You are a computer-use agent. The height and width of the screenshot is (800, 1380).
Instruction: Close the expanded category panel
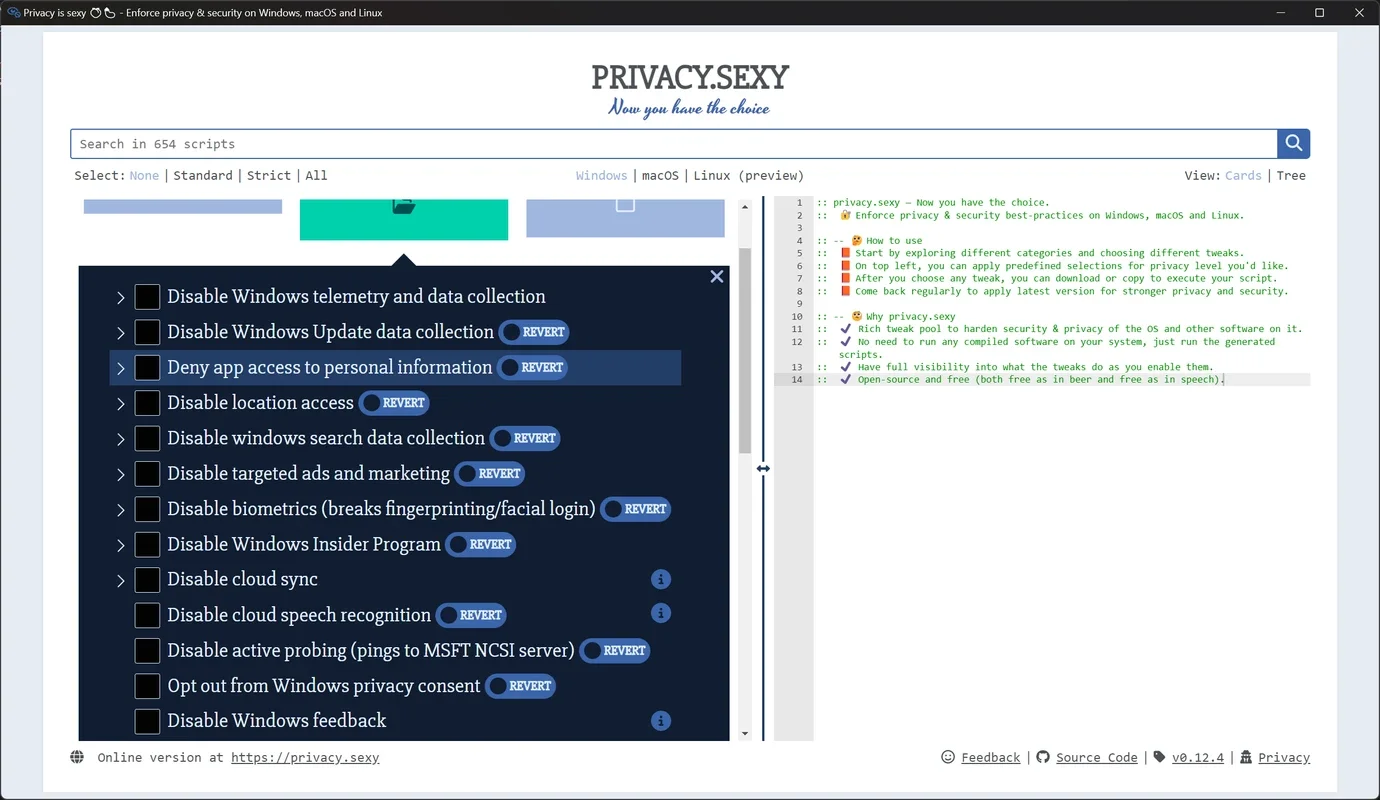click(717, 277)
